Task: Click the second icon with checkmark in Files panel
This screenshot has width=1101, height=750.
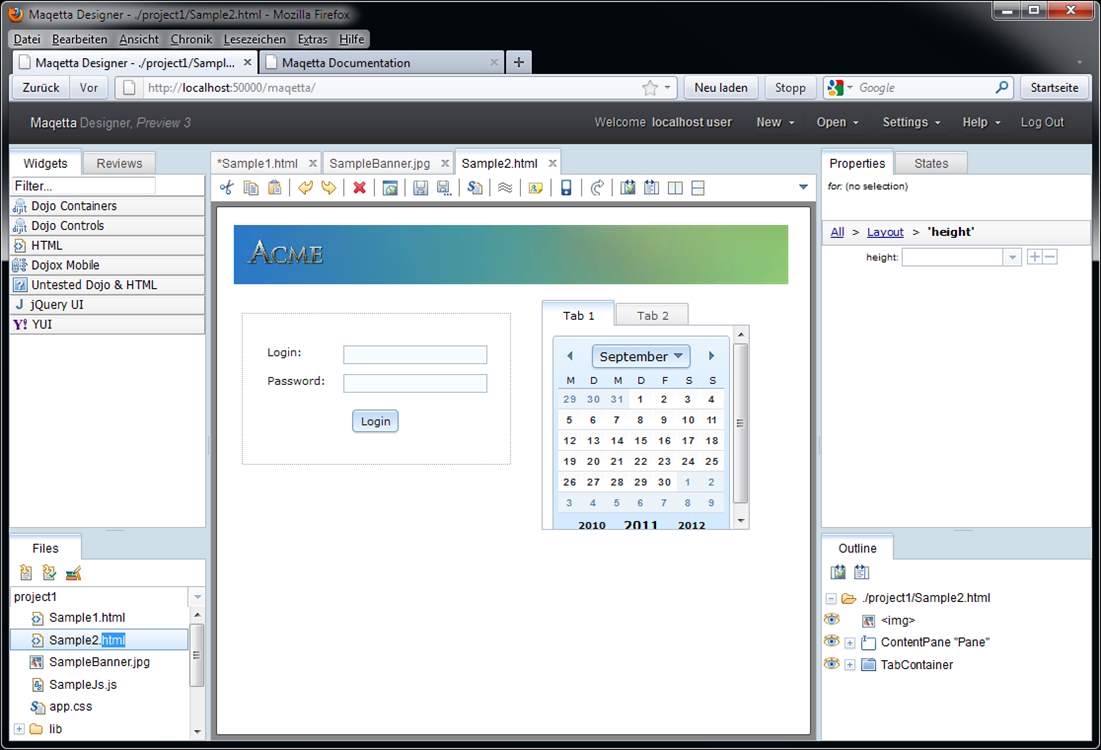Action: click(x=49, y=573)
